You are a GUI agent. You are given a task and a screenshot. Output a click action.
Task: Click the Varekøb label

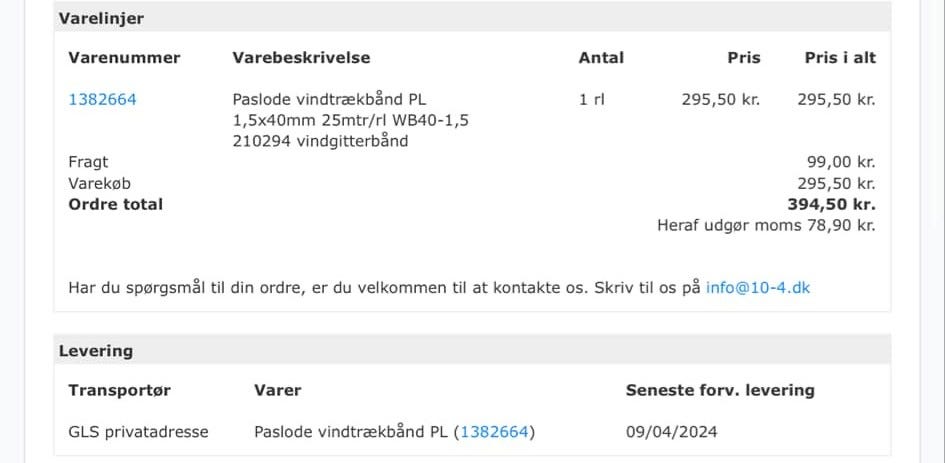pyautogui.click(x=99, y=183)
